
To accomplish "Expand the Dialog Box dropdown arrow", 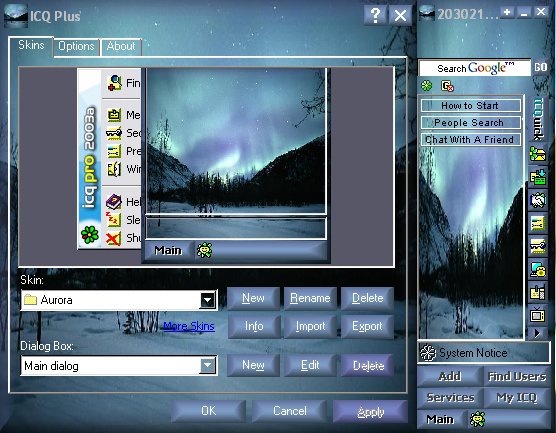I will tap(207, 365).
